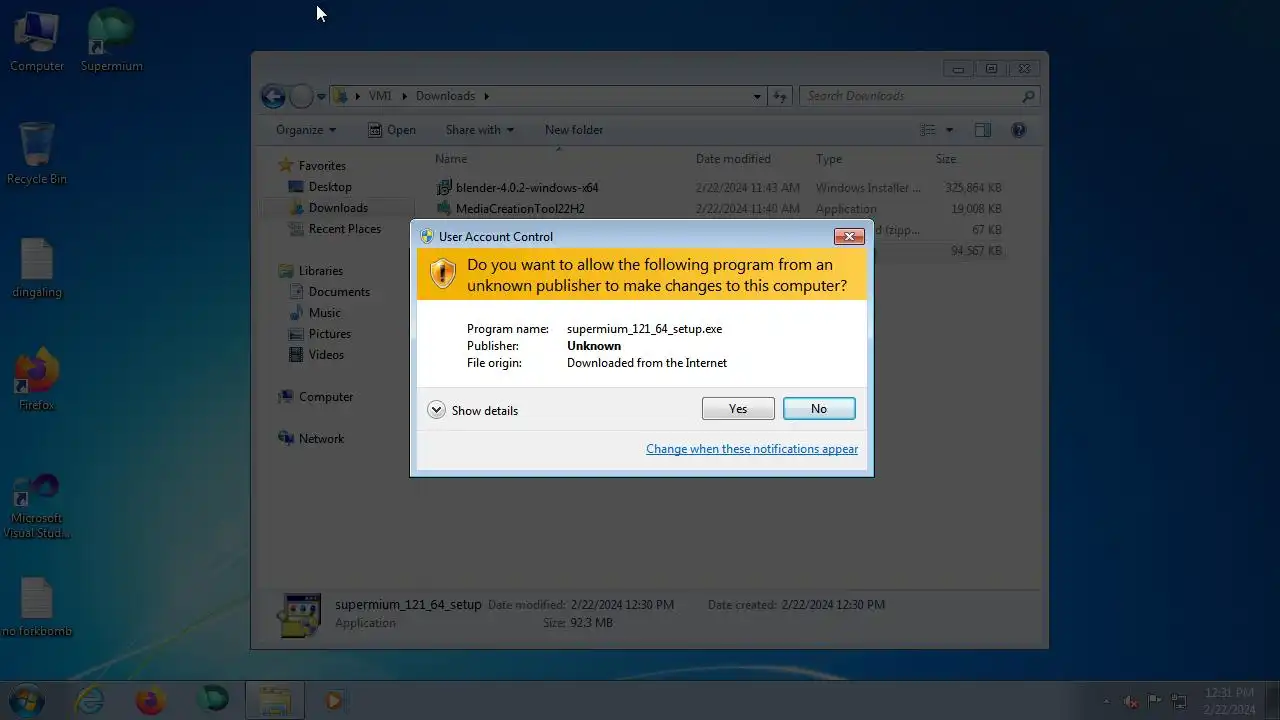
Task: Select blender-4.0.2-windows-x64 file
Action: (527, 188)
